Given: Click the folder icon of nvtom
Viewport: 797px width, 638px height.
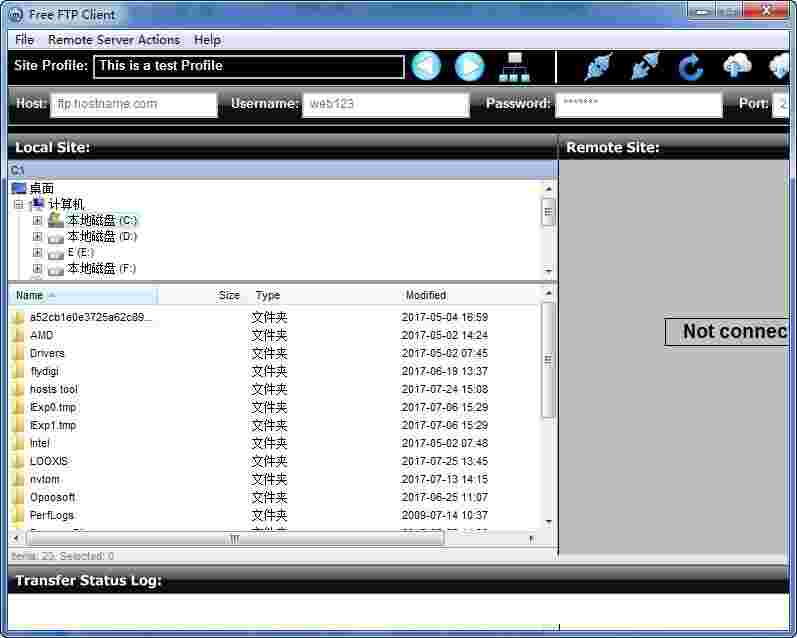Looking at the screenshot, I should [x=19, y=479].
